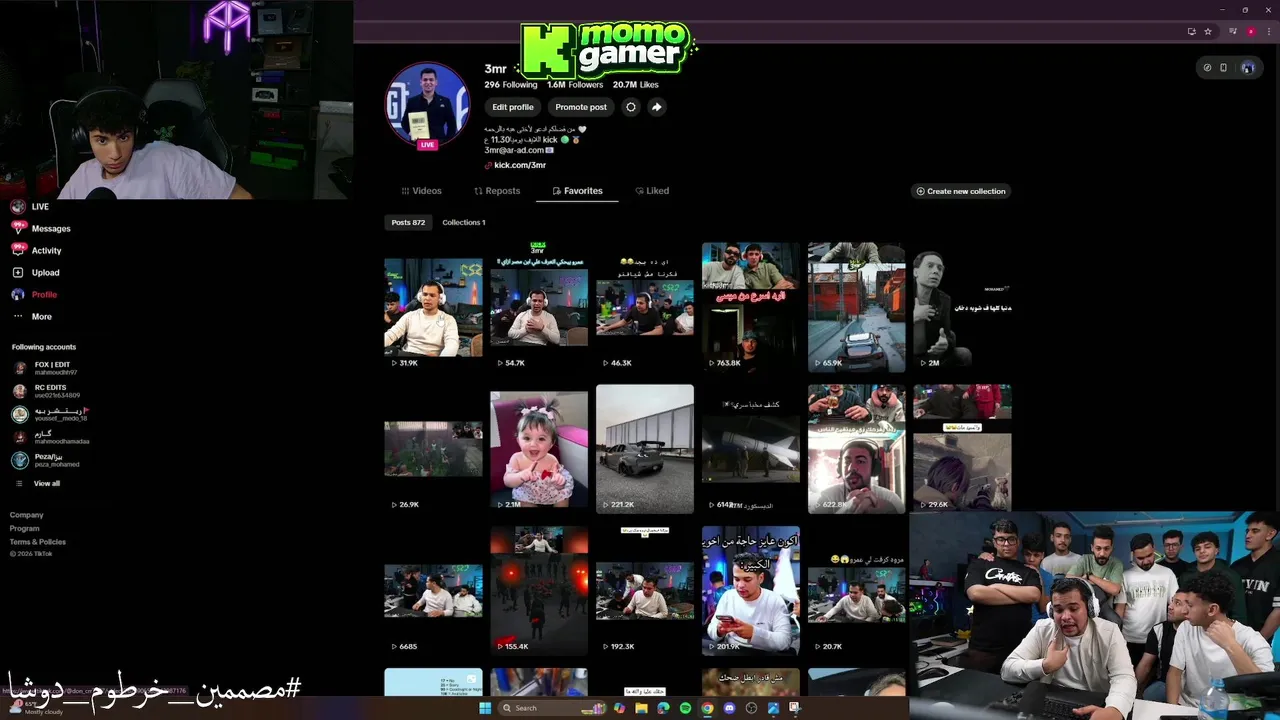Viewport: 1280px width, 720px height.
Task: Open the video thumbnail with 201.9K views
Action: tap(751, 591)
